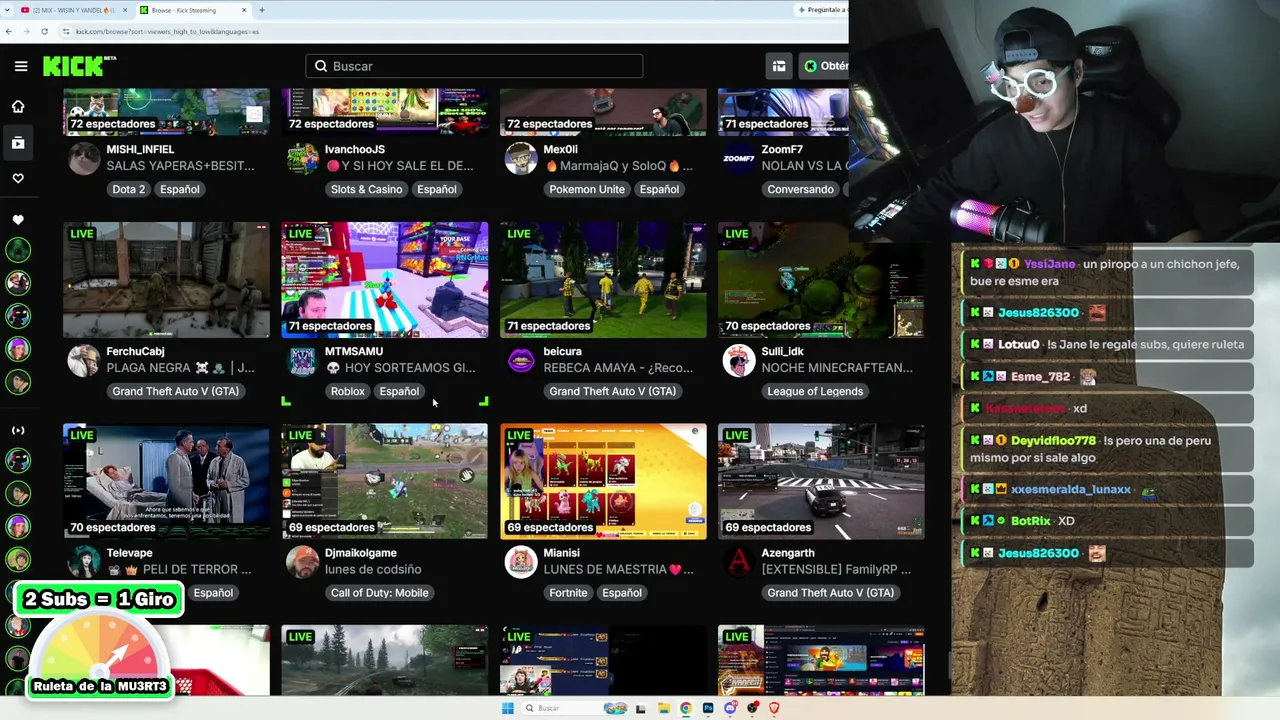Select the League of Legends category tag

815,391
